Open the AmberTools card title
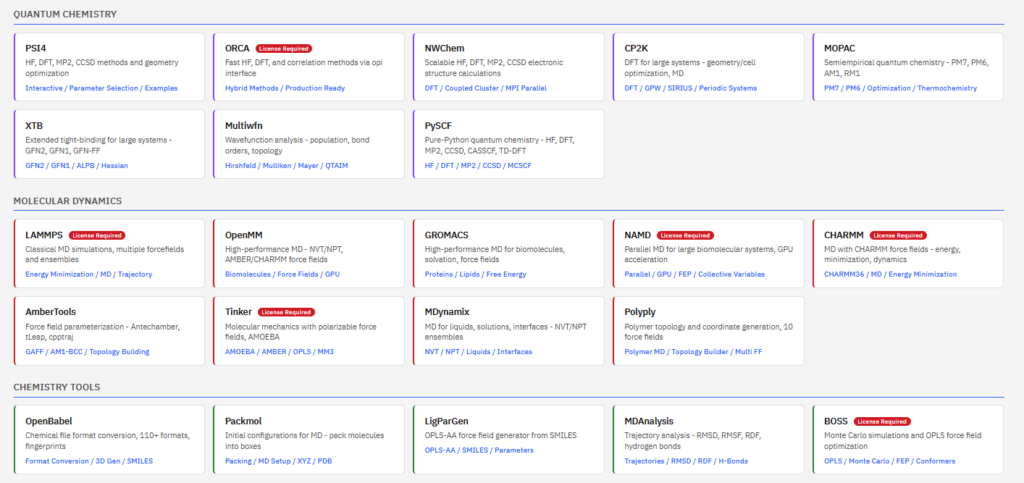This screenshot has height=483, width=1024. [x=50, y=311]
